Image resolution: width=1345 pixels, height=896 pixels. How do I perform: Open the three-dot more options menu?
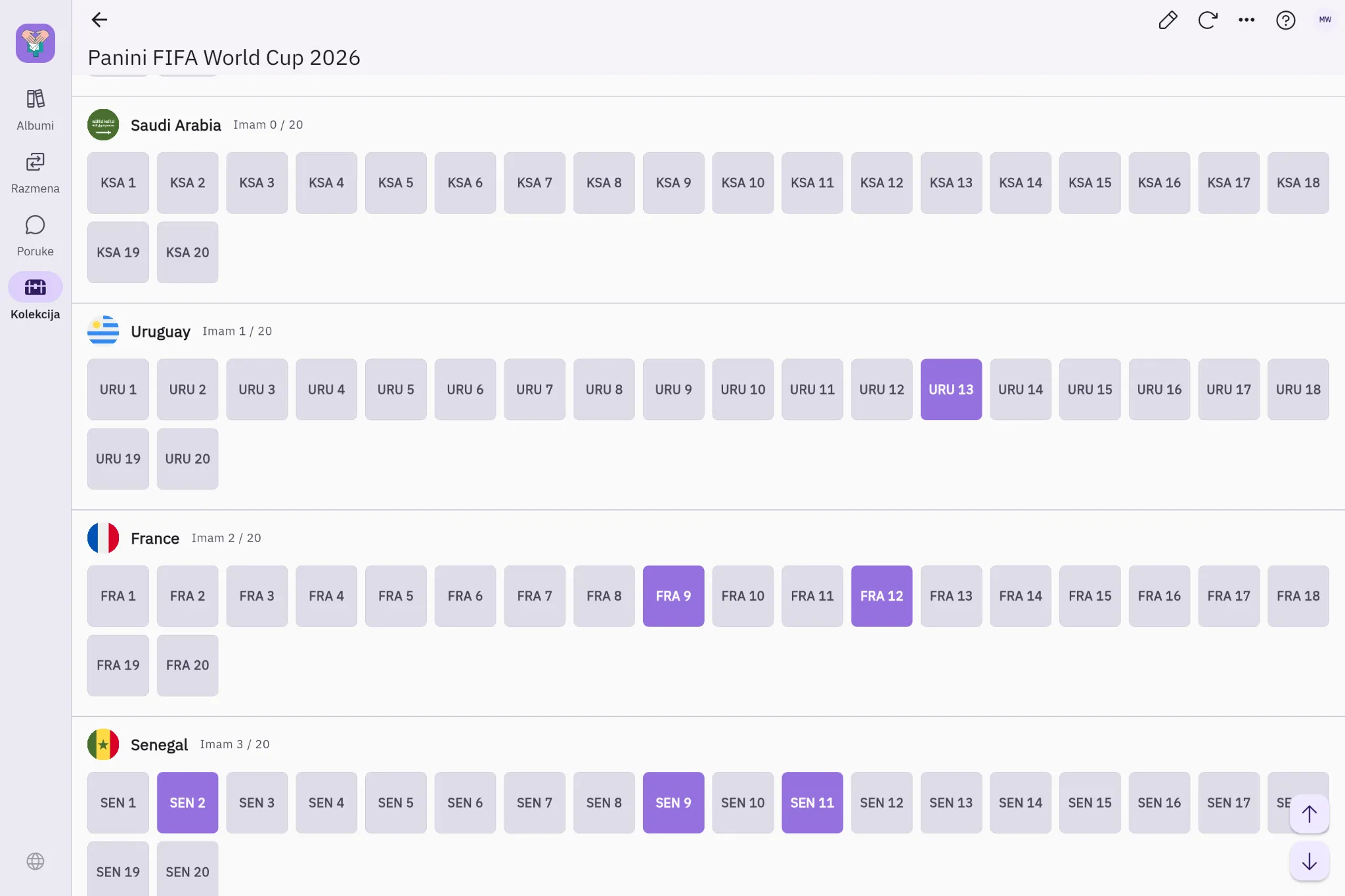click(x=1246, y=20)
